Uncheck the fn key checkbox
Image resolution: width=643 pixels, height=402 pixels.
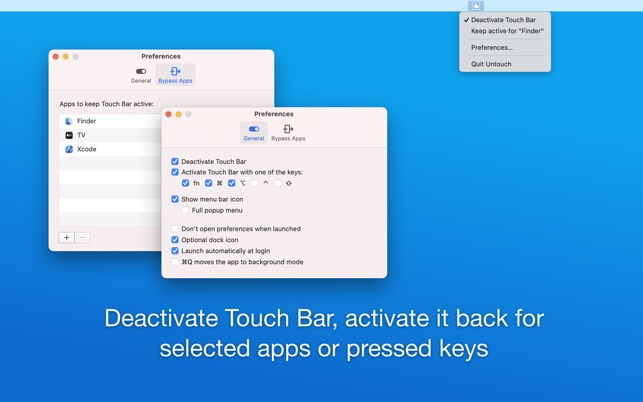click(185, 183)
